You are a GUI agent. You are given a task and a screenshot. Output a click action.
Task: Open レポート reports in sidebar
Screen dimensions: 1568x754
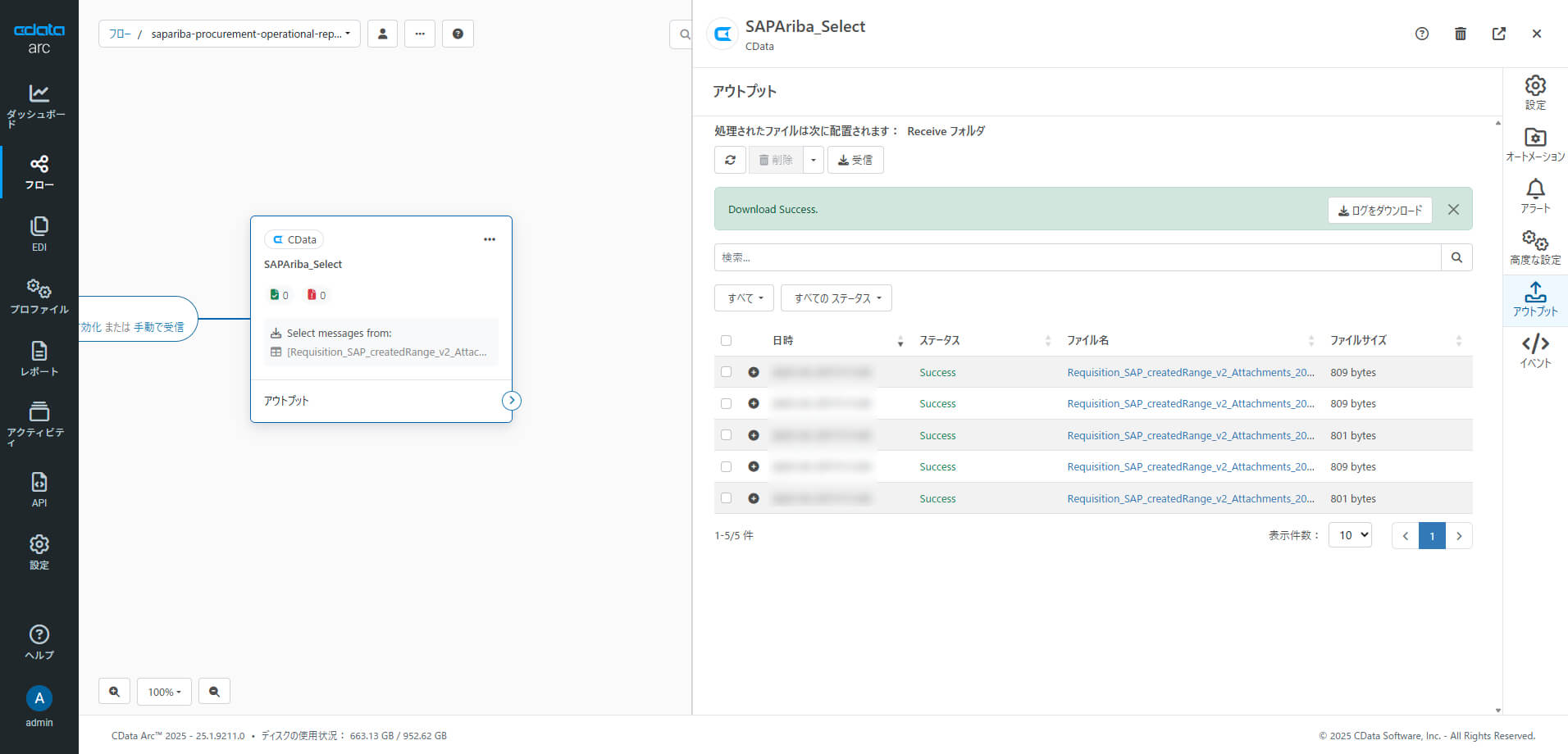point(39,359)
